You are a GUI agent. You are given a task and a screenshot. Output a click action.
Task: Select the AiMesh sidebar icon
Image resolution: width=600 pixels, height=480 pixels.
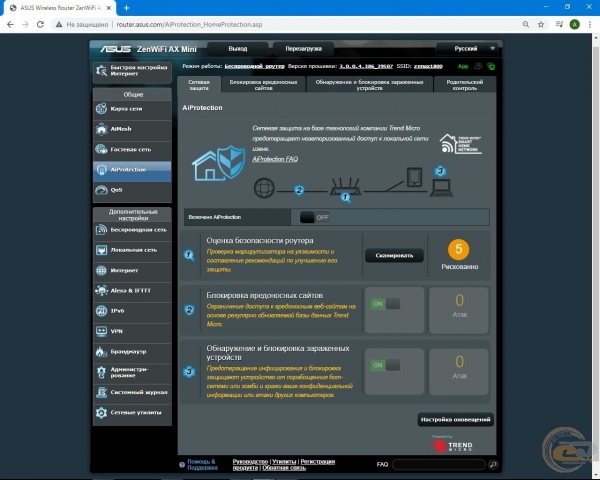(x=101, y=129)
